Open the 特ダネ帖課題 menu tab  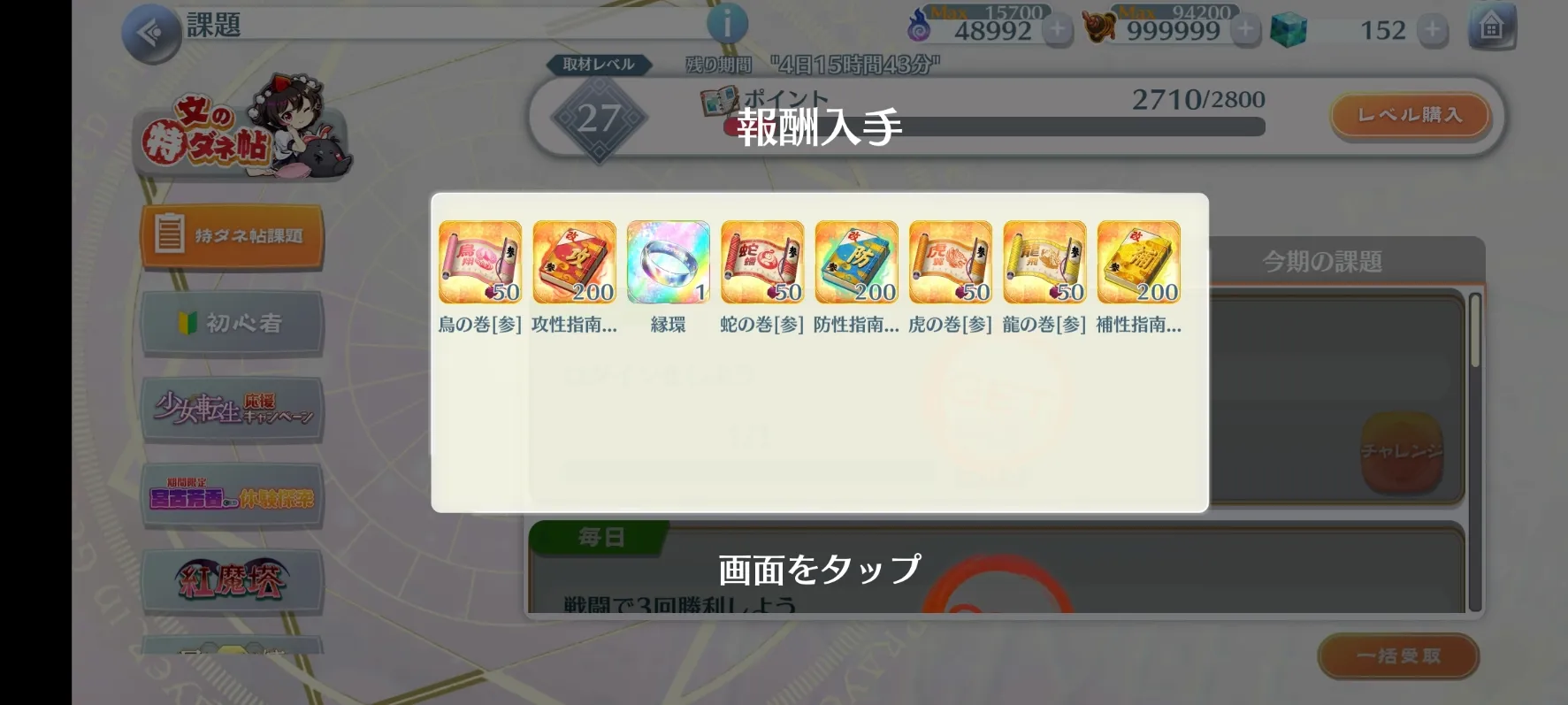[x=232, y=235]
